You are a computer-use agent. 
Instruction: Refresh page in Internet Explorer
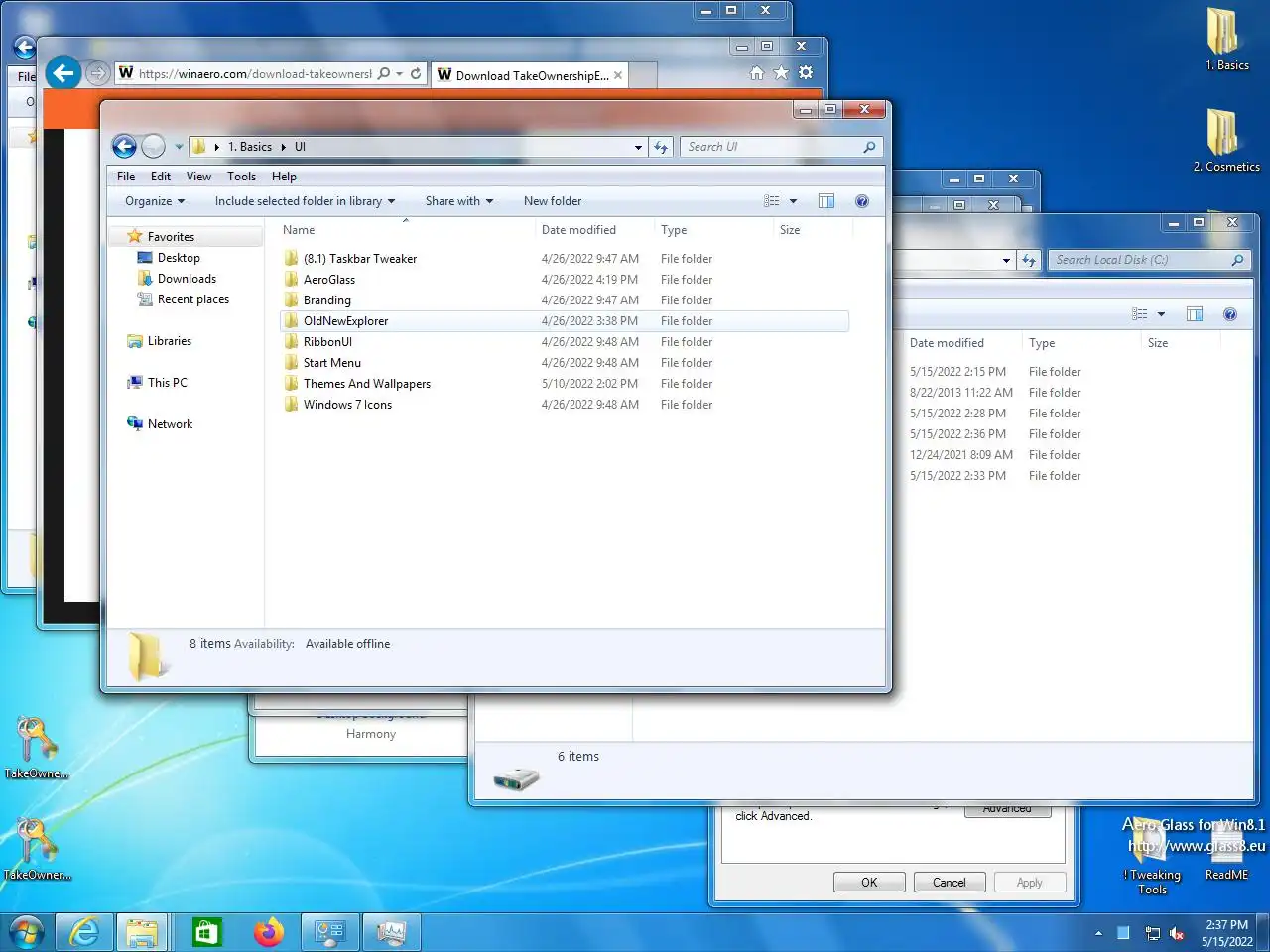pyautogui.click(x=416, y=74)
